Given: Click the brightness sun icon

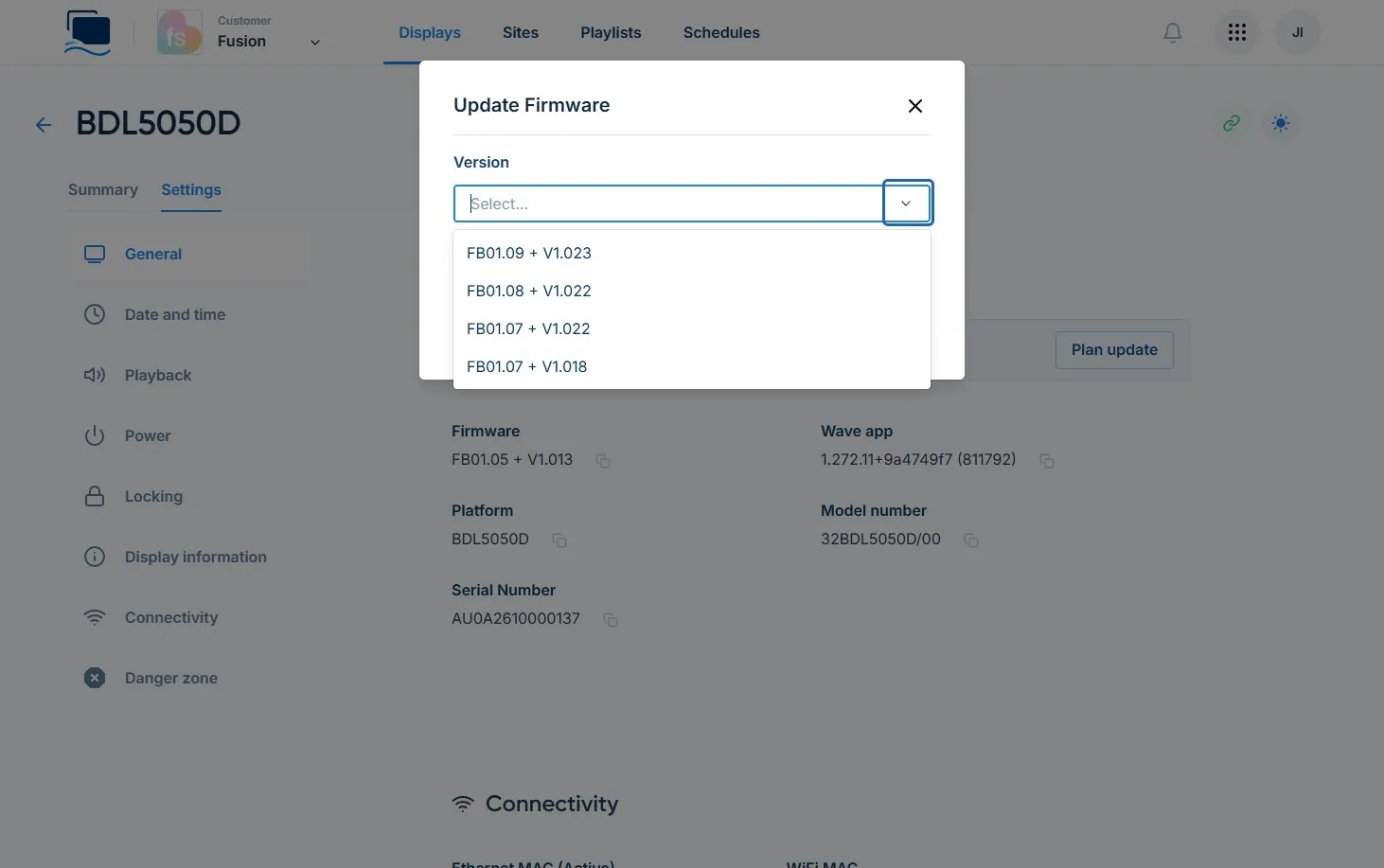Looking at the screenshot, I should 1280,123.
